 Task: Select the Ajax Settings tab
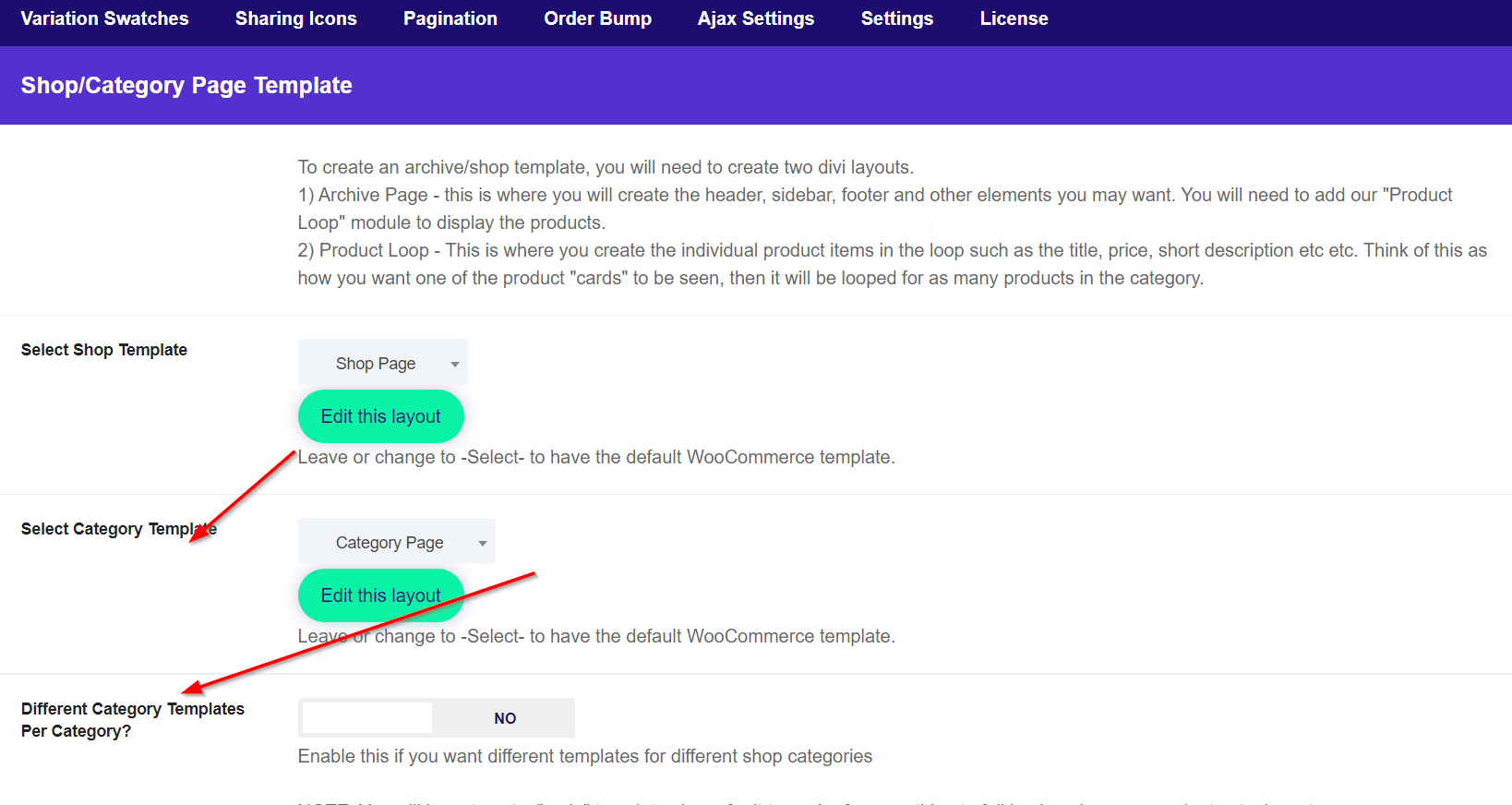coord(755,18)
